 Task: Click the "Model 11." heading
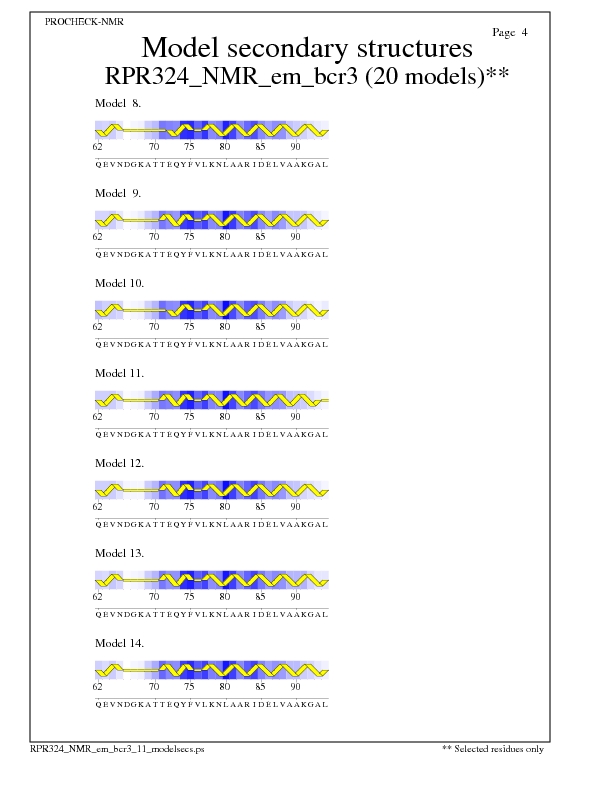pyautogui.click(x=119, y=373)
